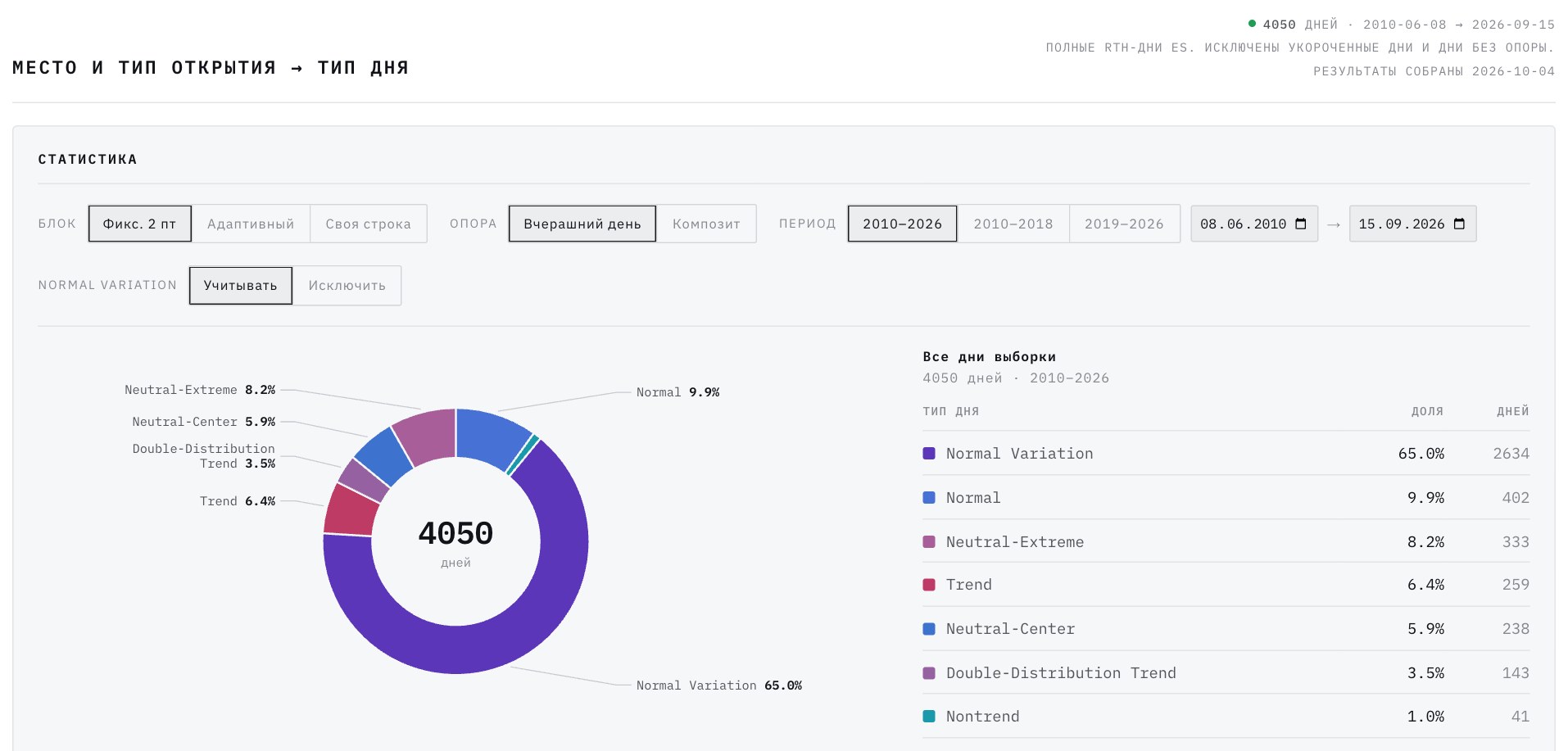The width and height of the screenshot is (1568, 751).
Task: Open calendar picker for end date 15.09.2026
Action: (1459, 224)
